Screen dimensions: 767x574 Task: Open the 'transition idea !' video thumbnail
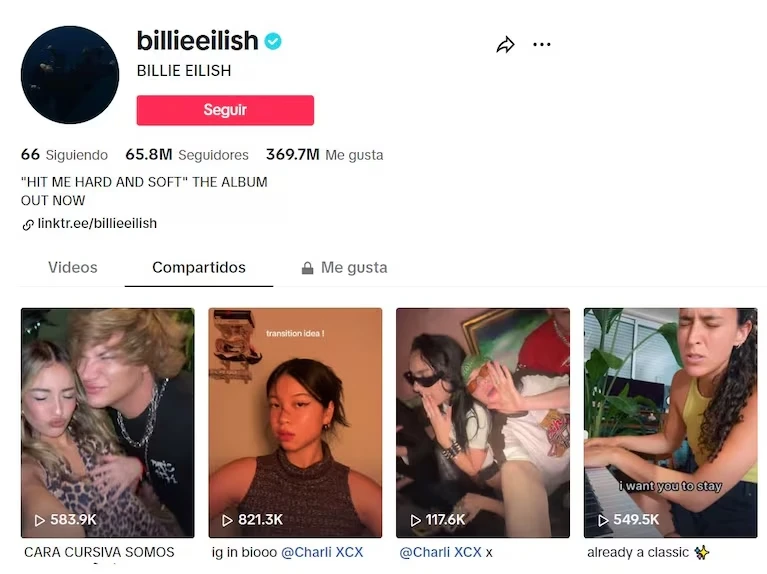[295, 423]
